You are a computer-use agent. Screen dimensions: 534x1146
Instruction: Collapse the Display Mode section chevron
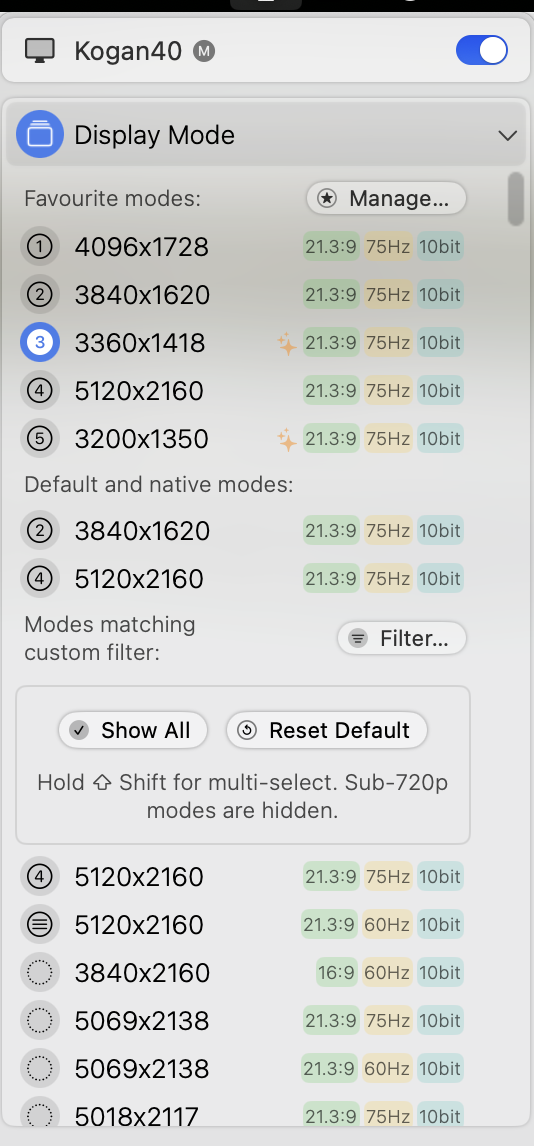pos(507,135)
